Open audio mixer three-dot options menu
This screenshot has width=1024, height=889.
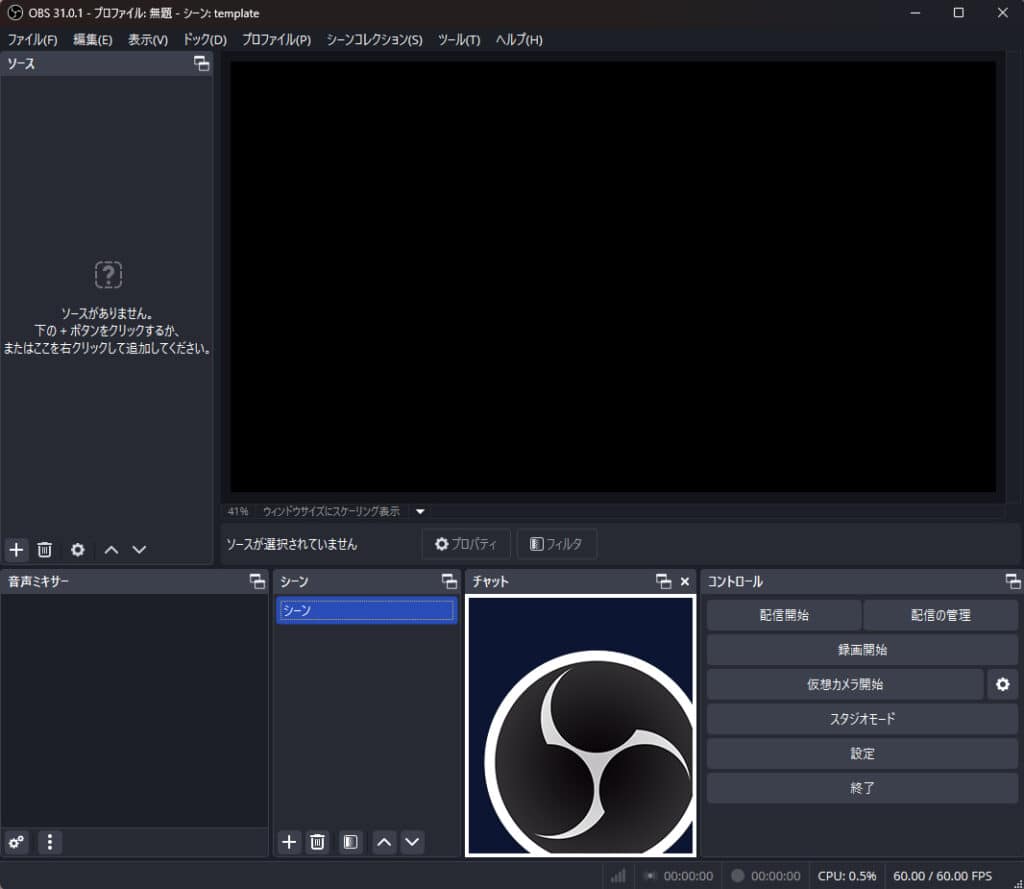pyautogui.click(x=50, y=842)
